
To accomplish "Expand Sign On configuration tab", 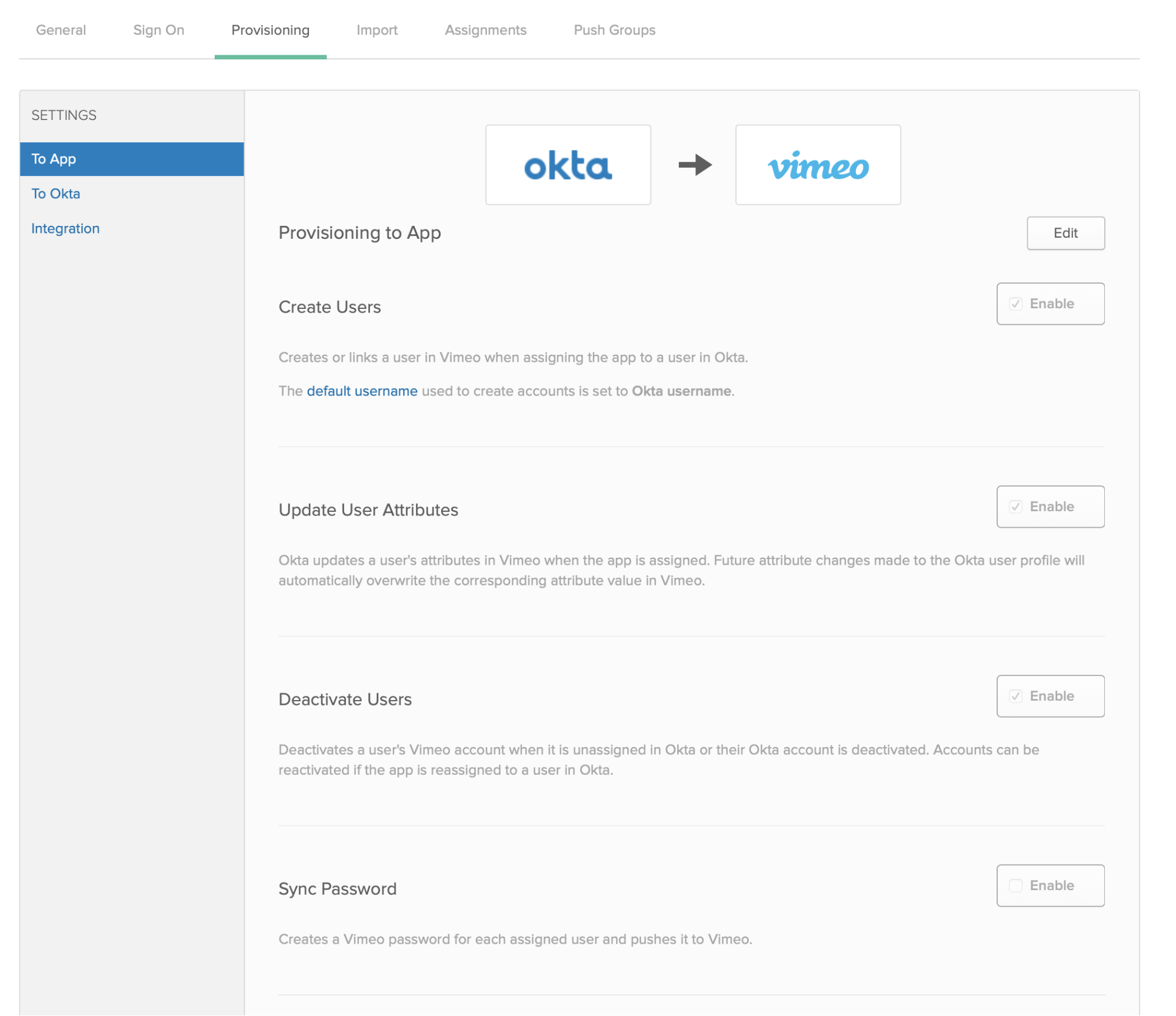I will 158,30.
